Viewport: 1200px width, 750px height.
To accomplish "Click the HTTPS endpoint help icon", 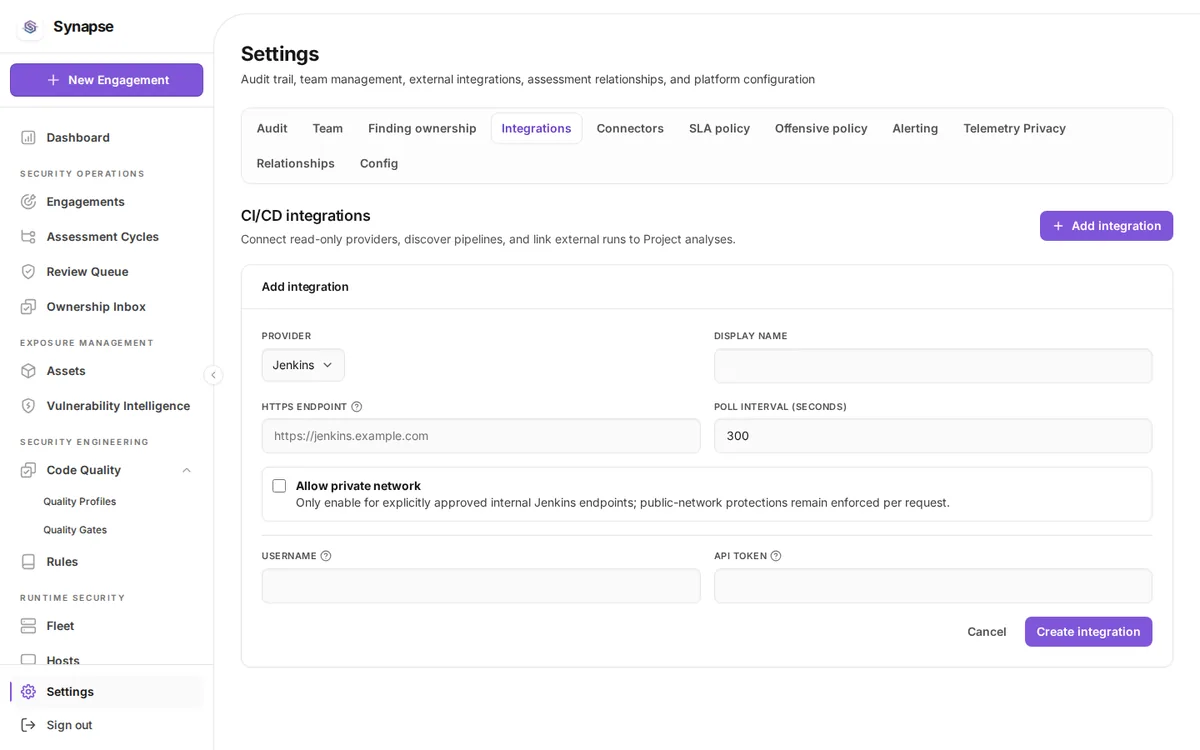I will tap(356, 406).
